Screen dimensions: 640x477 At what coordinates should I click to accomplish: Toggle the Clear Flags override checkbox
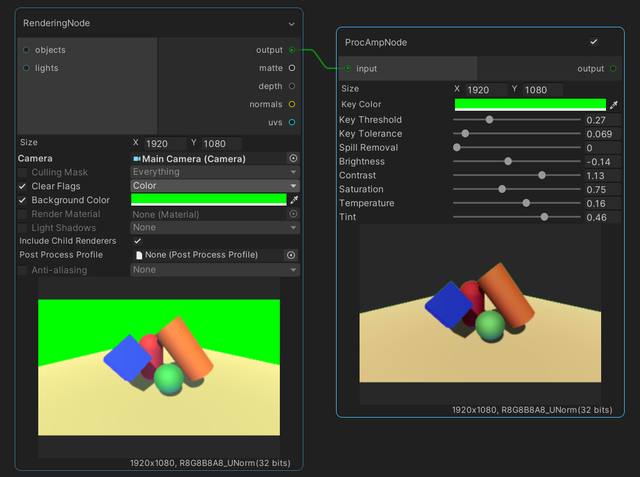pos(23,186)
